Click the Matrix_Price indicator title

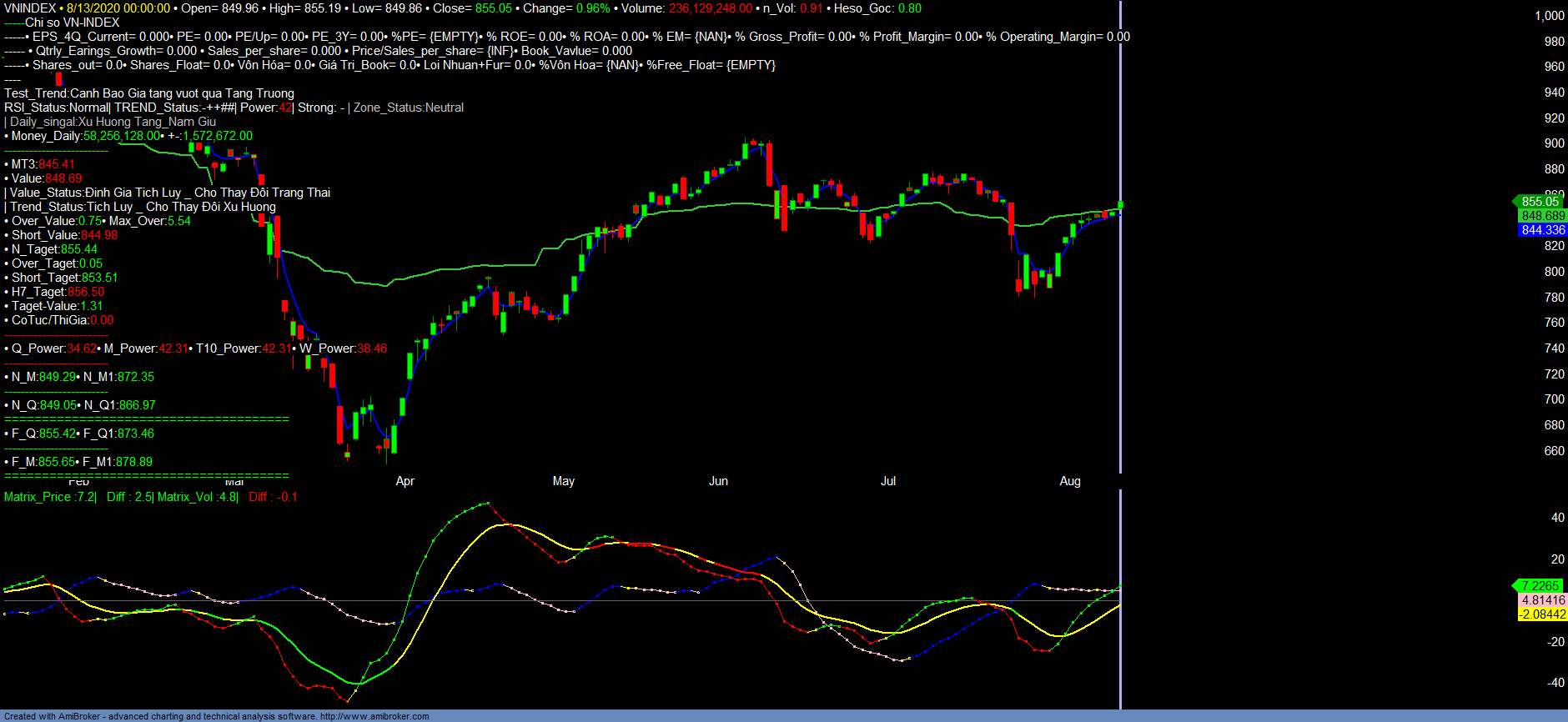[50, 497]
